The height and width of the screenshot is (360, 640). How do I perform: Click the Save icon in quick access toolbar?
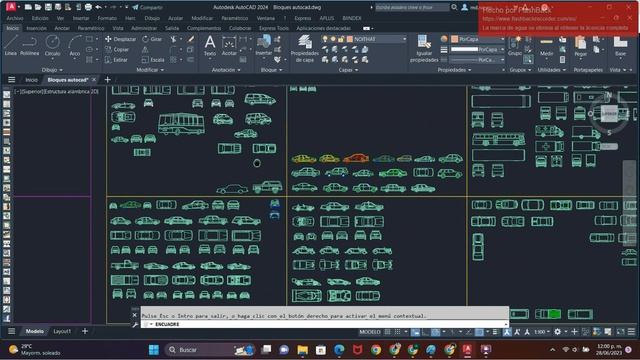pyautogui.click(x=48, y=7)
